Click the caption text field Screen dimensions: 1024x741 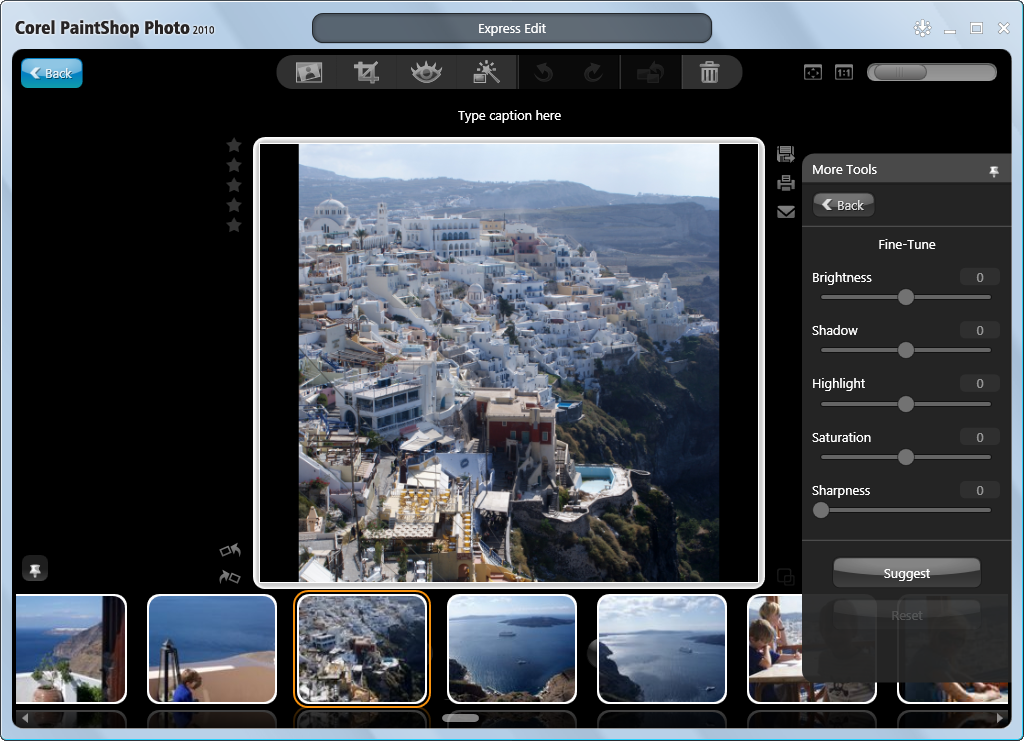[509, 116]
